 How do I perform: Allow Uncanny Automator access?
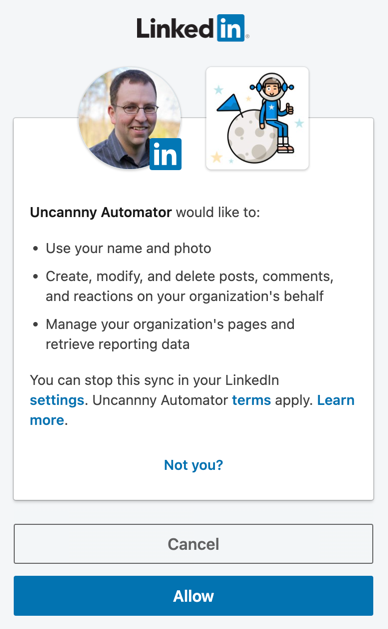(193, 596)
